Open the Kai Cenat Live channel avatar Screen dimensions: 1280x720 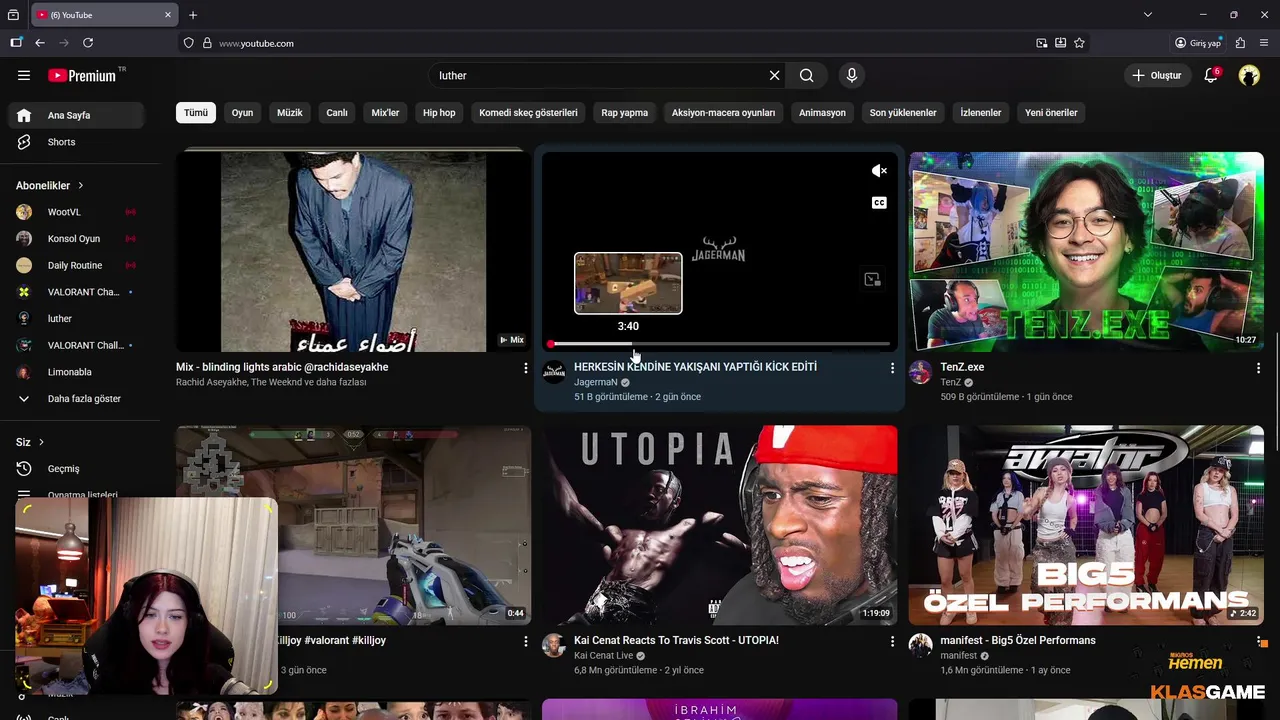point(554,645)
